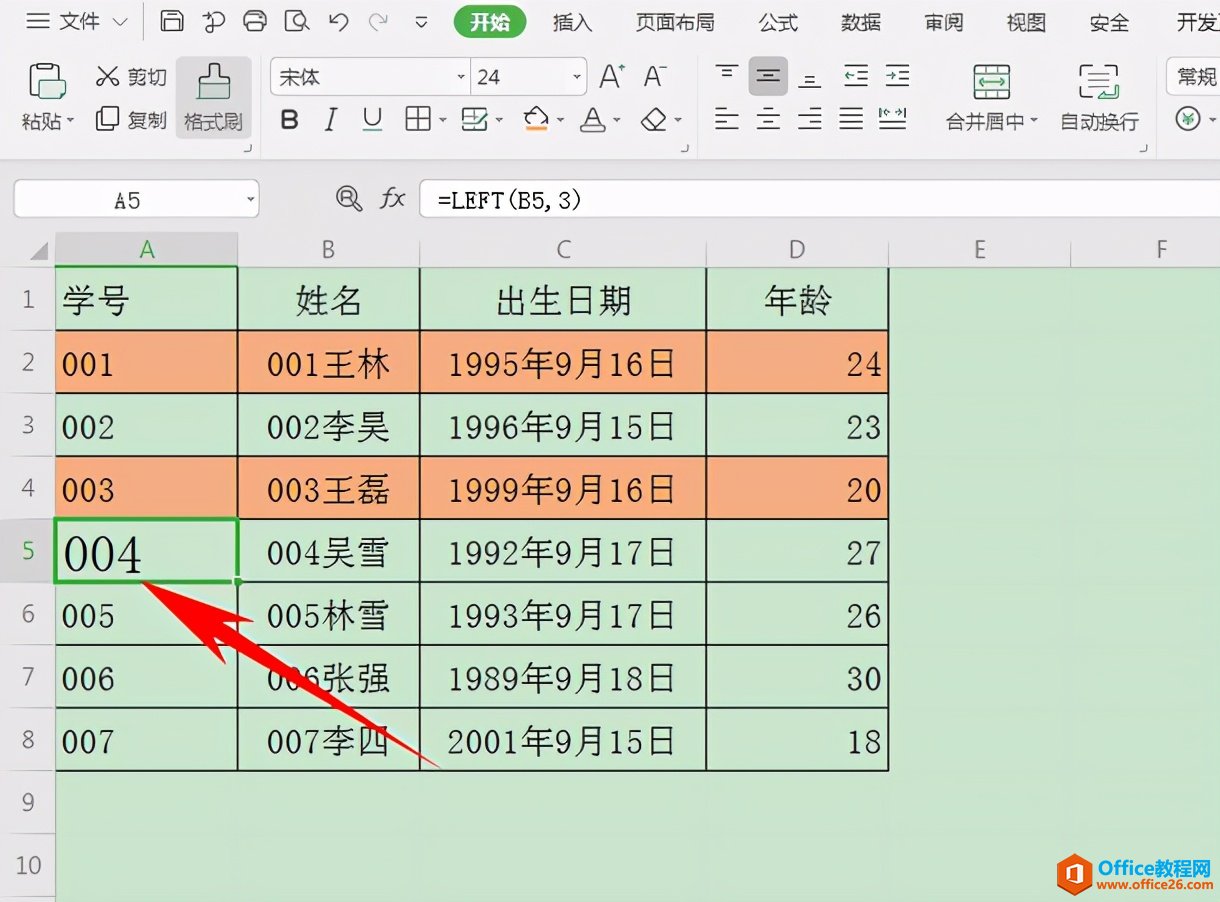This screenshot has height=902, width=1220.
Task: Click the print preview icon
Action: point(297,21)
